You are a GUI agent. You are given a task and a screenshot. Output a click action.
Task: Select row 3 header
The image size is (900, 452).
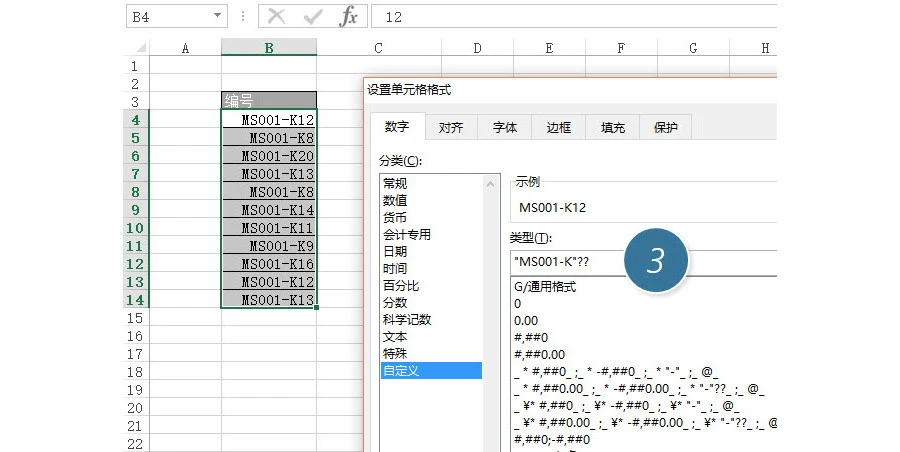point(136,102)
